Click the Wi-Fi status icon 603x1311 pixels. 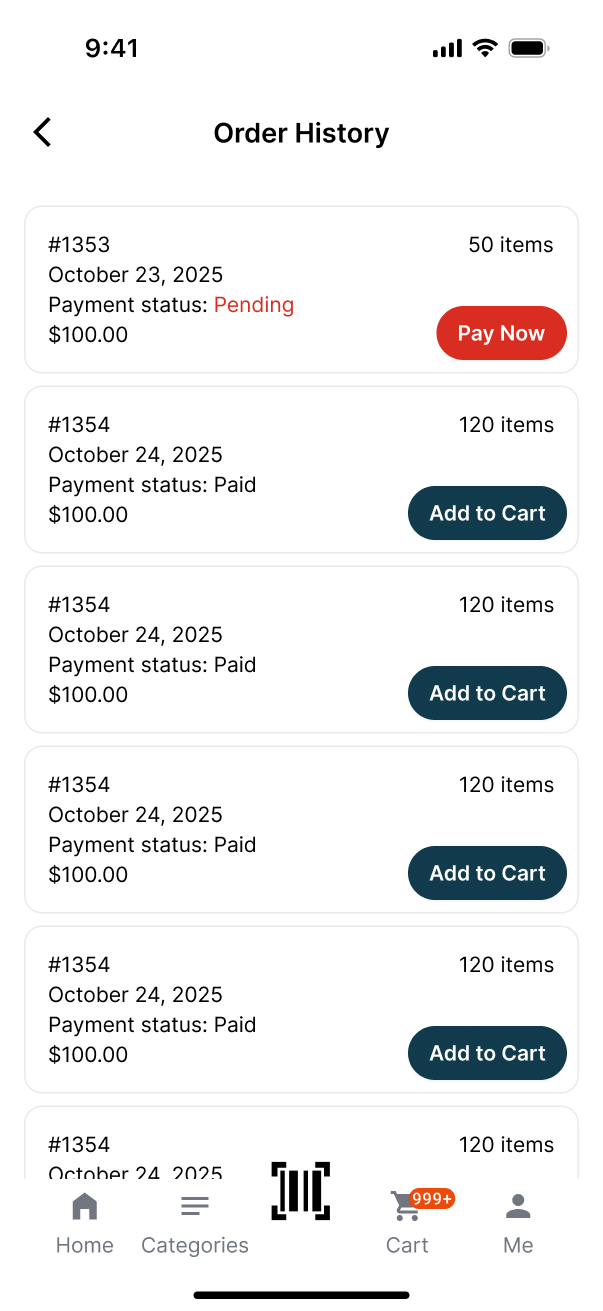[486, 48]
